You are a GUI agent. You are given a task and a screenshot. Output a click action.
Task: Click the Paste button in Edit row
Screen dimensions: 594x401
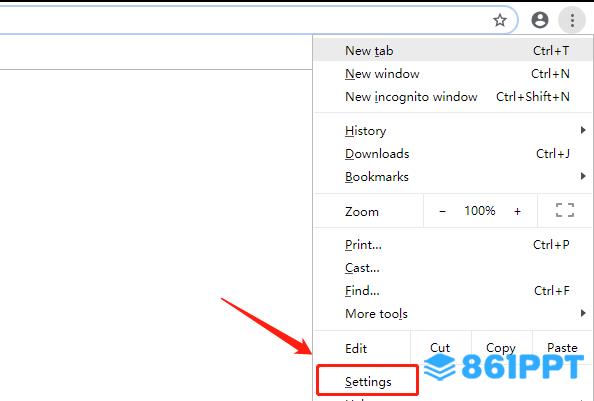pos(562,348)
